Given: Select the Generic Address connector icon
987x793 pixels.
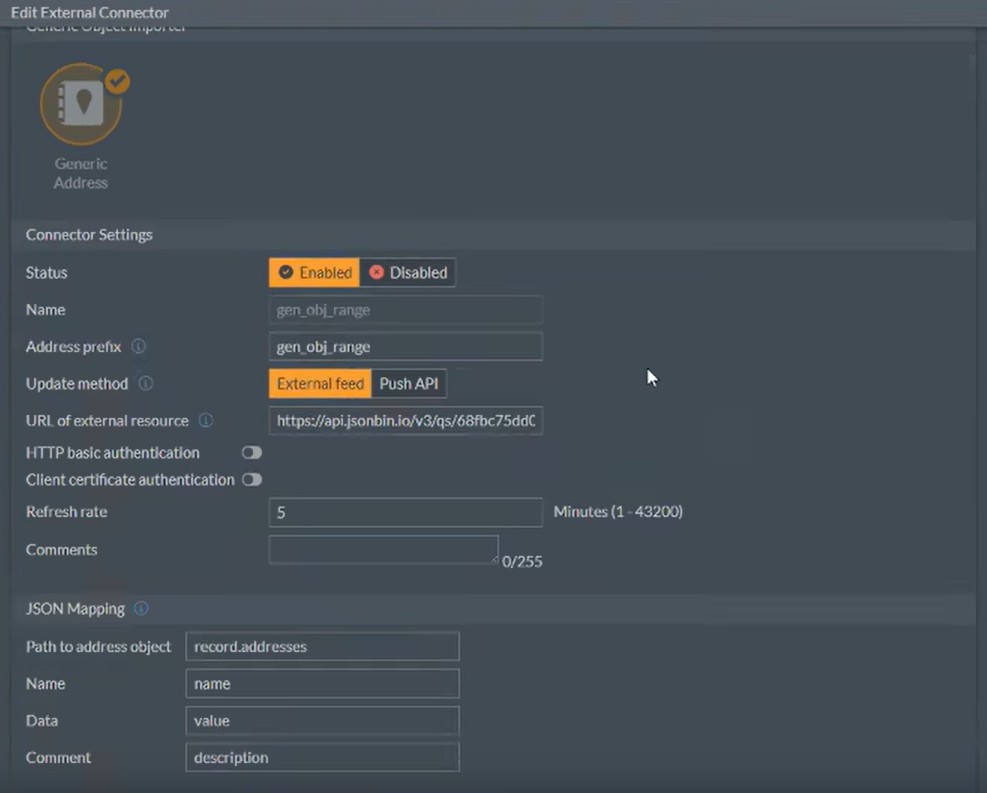Looking at the screenshot, I should [x=81, y=104].
